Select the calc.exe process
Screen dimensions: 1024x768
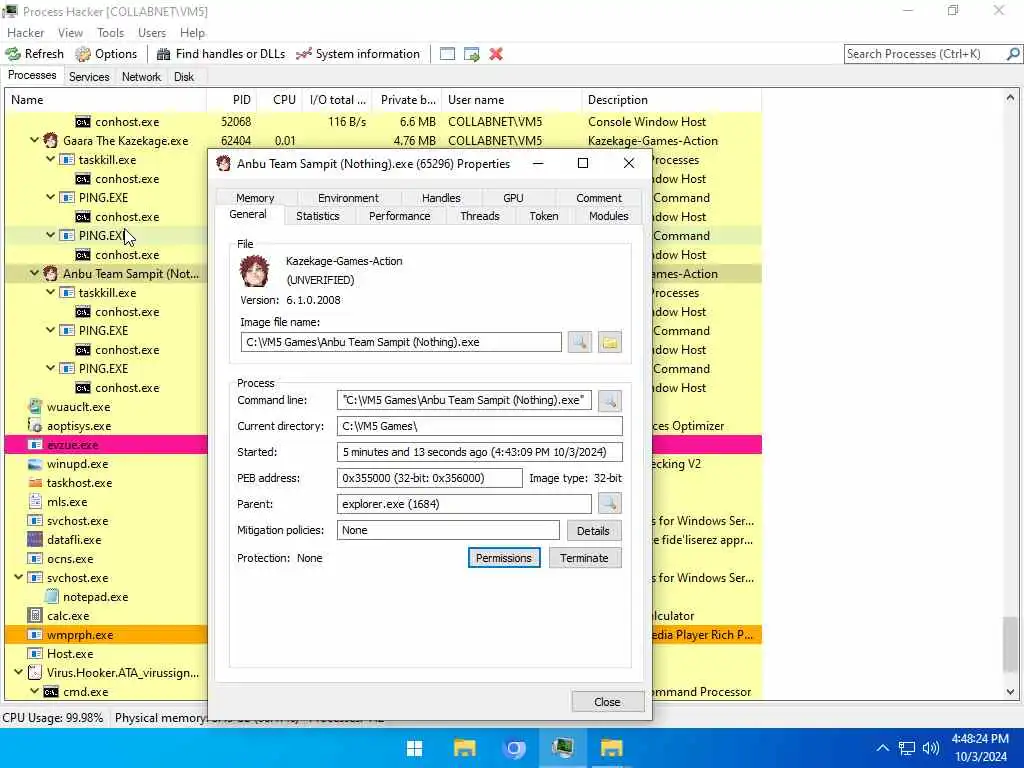coord(68,616)
